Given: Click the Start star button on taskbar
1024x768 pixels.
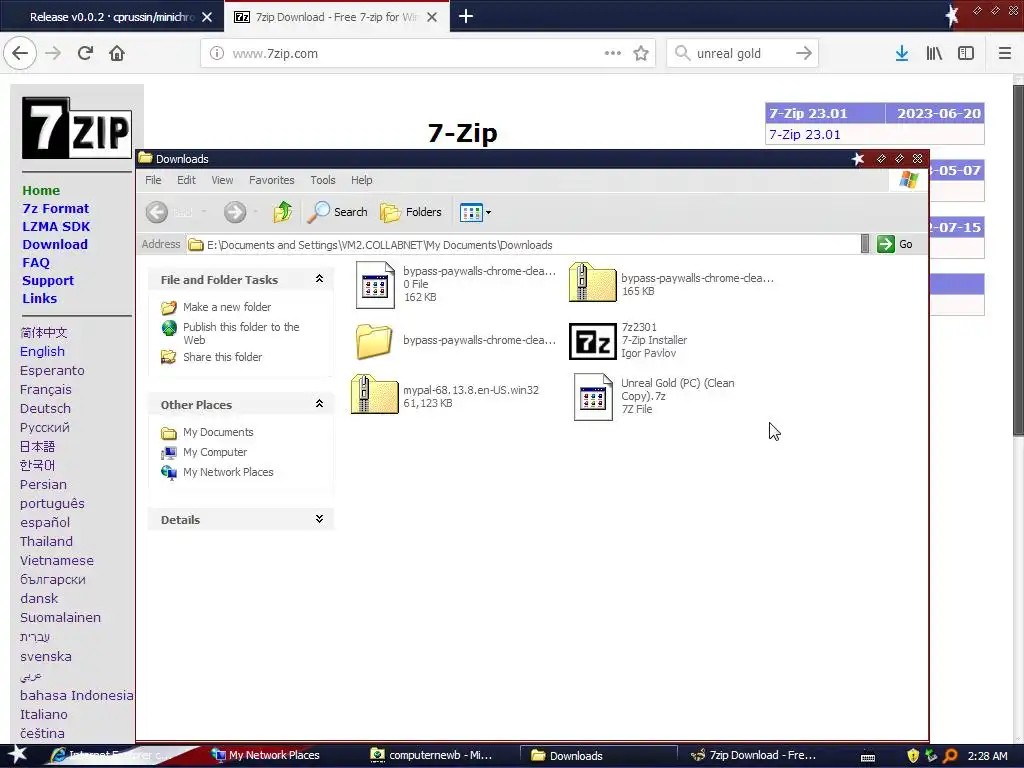Looking at the screenshot, I should pos(17,755).
